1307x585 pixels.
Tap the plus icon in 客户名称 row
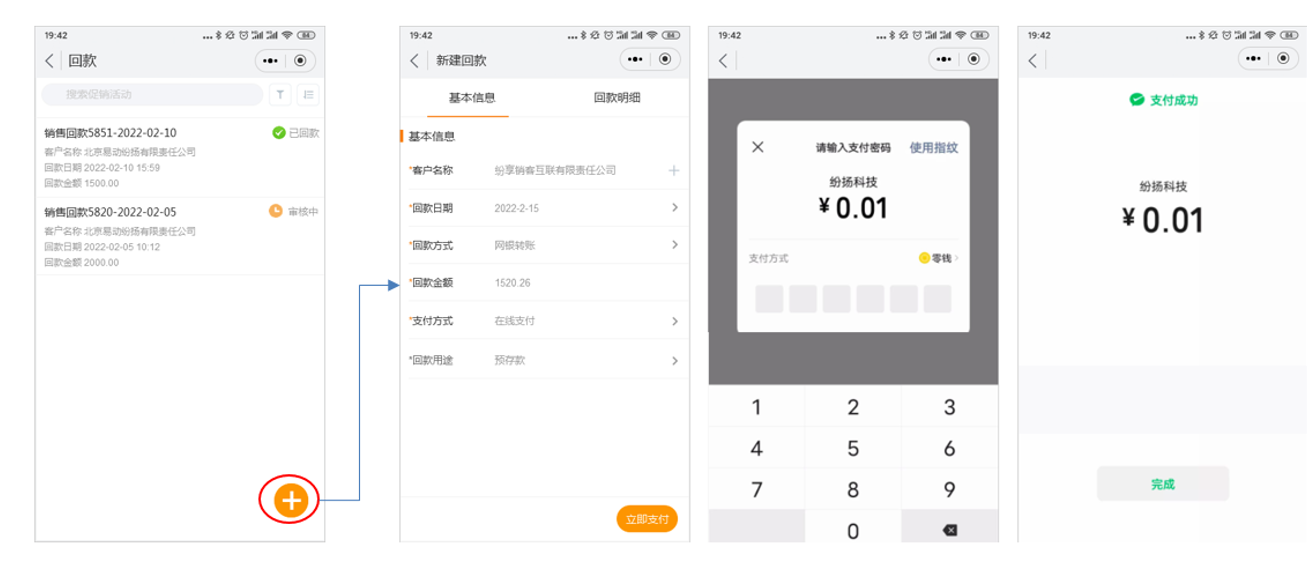pyautogui.click(x=674, y=170)
